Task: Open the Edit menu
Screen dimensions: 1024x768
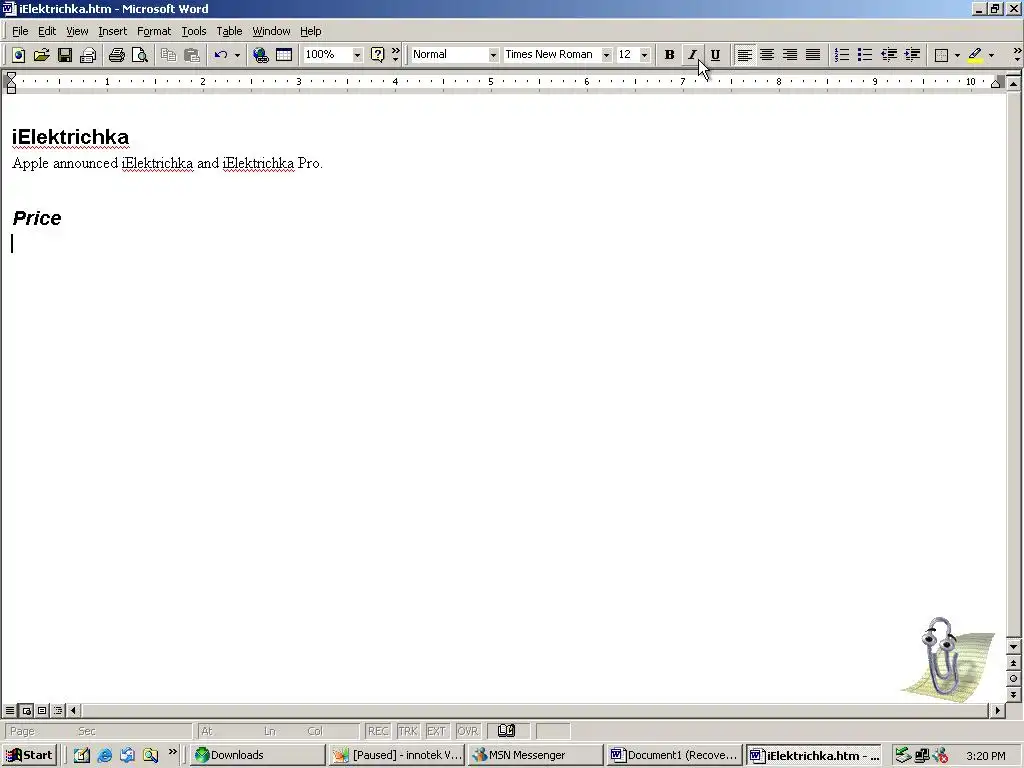Action: pyautogui.click(x=47, y=31)
